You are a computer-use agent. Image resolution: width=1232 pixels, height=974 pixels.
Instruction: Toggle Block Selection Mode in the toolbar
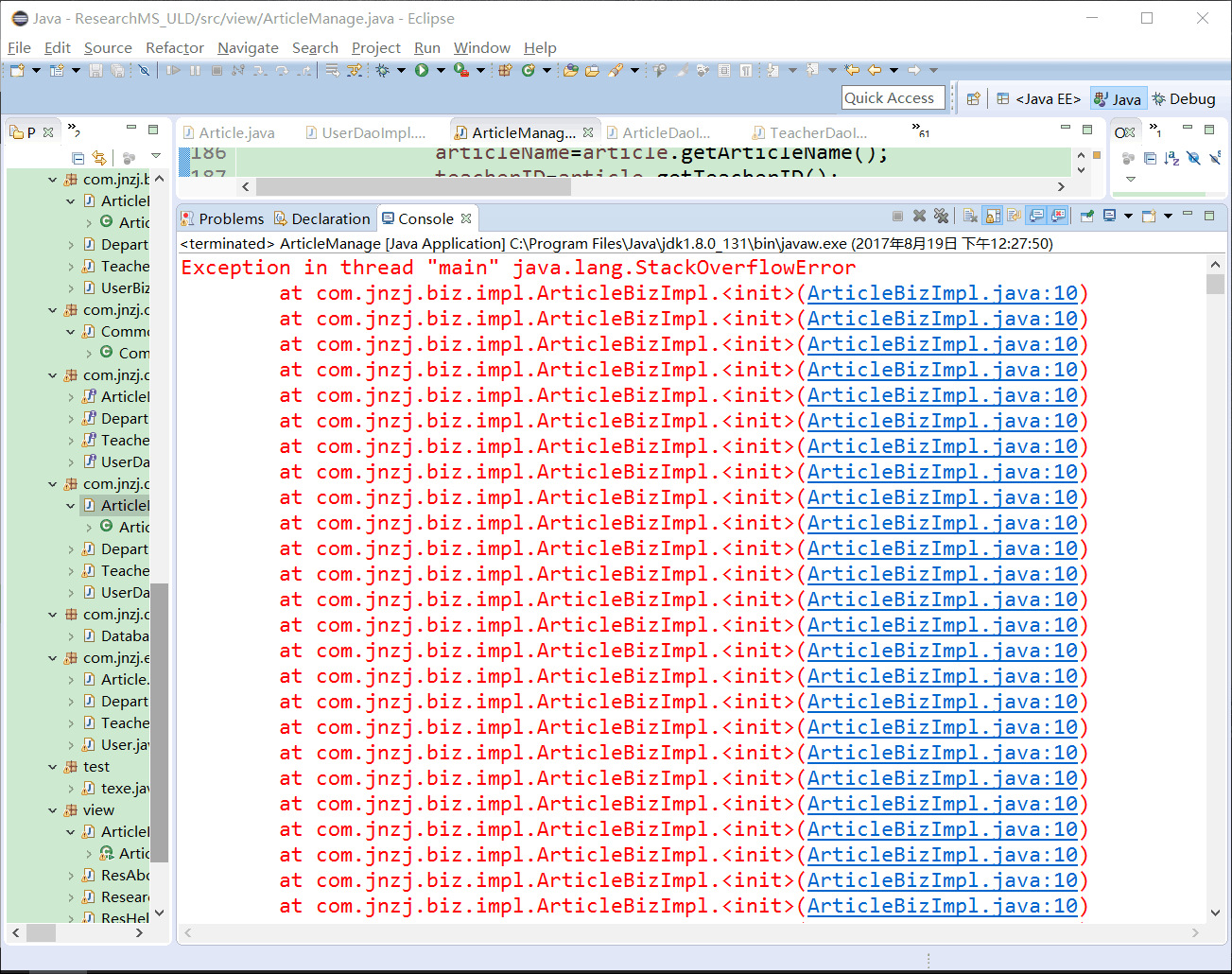(724, 70)
